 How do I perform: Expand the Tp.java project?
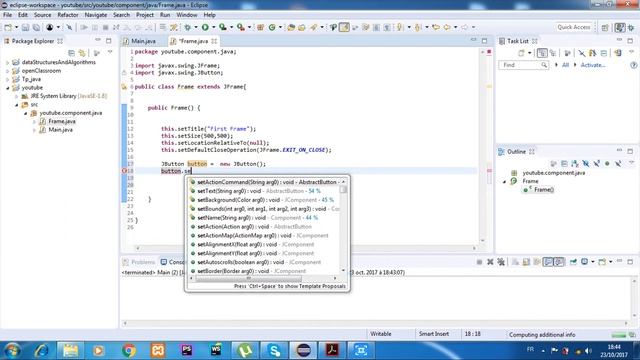pos(8,79)
